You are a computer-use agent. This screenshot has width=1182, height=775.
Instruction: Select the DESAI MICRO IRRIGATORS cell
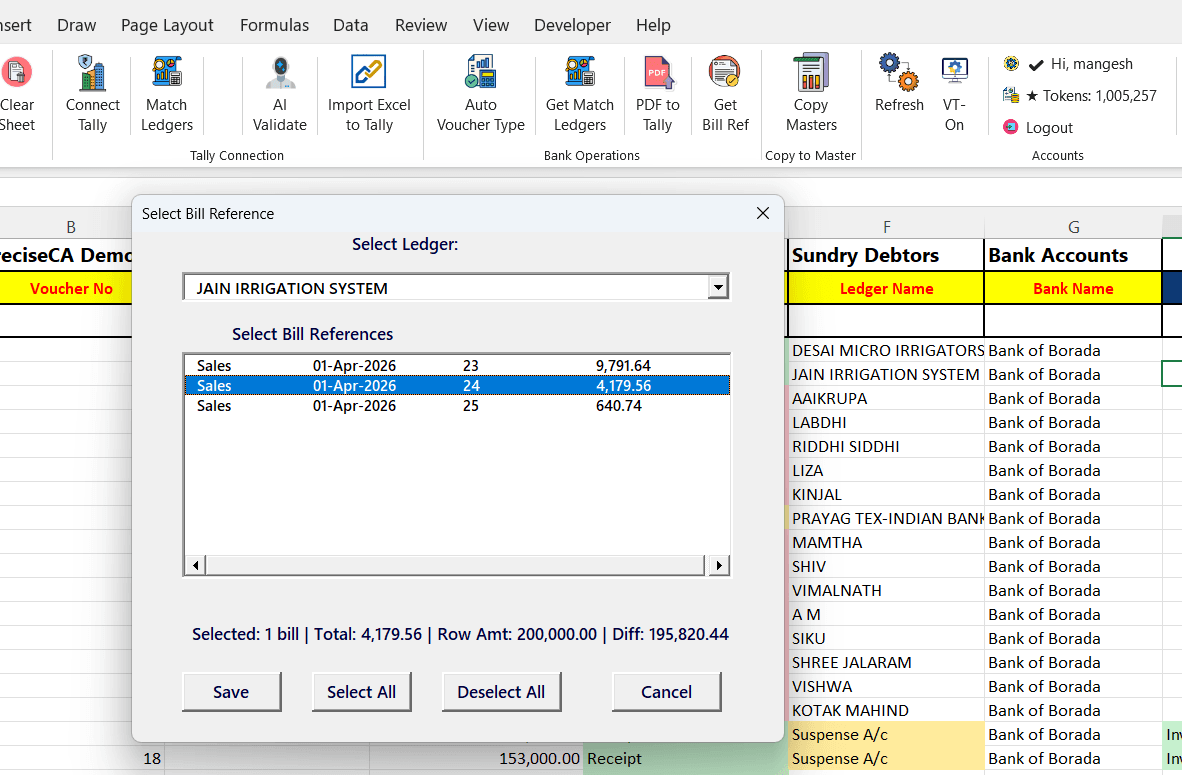click(886, 351)
